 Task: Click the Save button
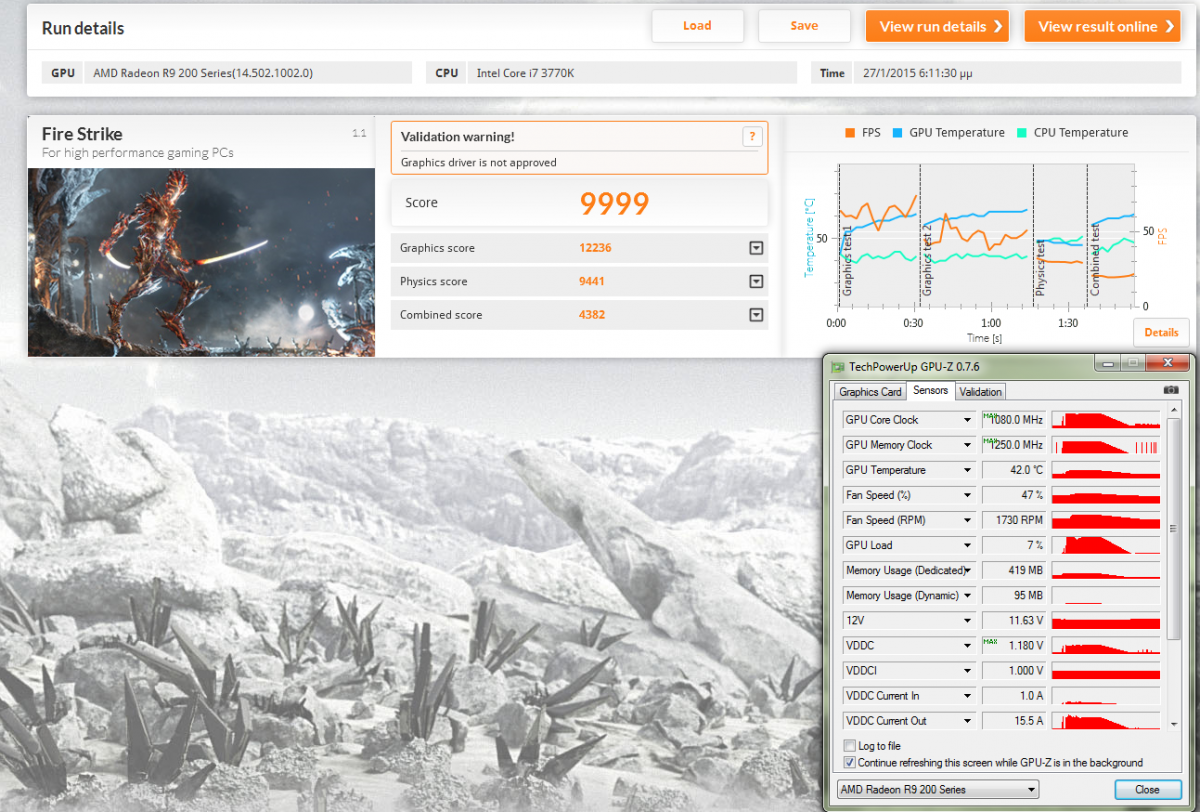pos(804,26)
